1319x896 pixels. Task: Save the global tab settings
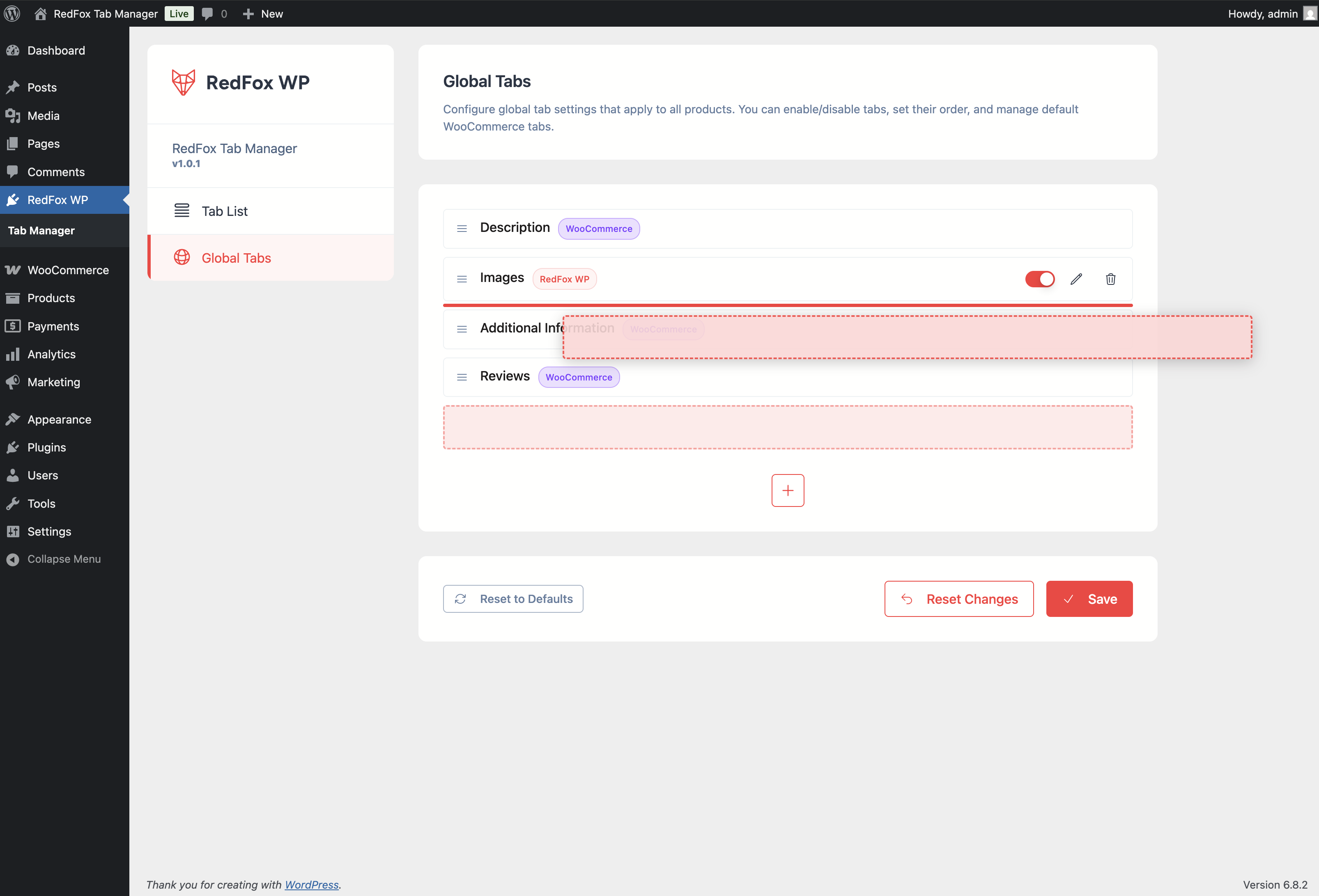(1090, 599)
